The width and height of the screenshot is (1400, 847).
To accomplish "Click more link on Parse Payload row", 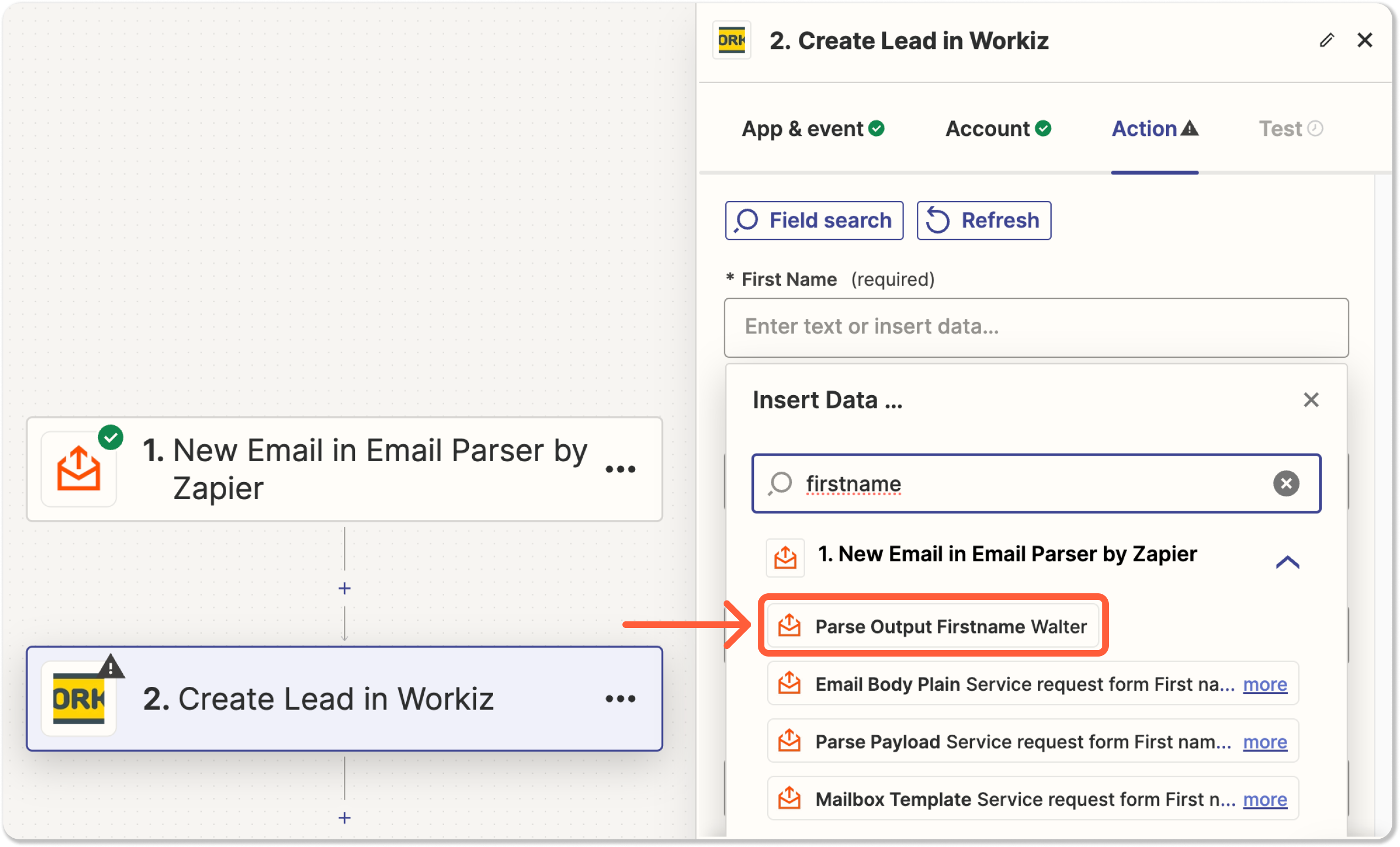I will [x=1265, y=742].
